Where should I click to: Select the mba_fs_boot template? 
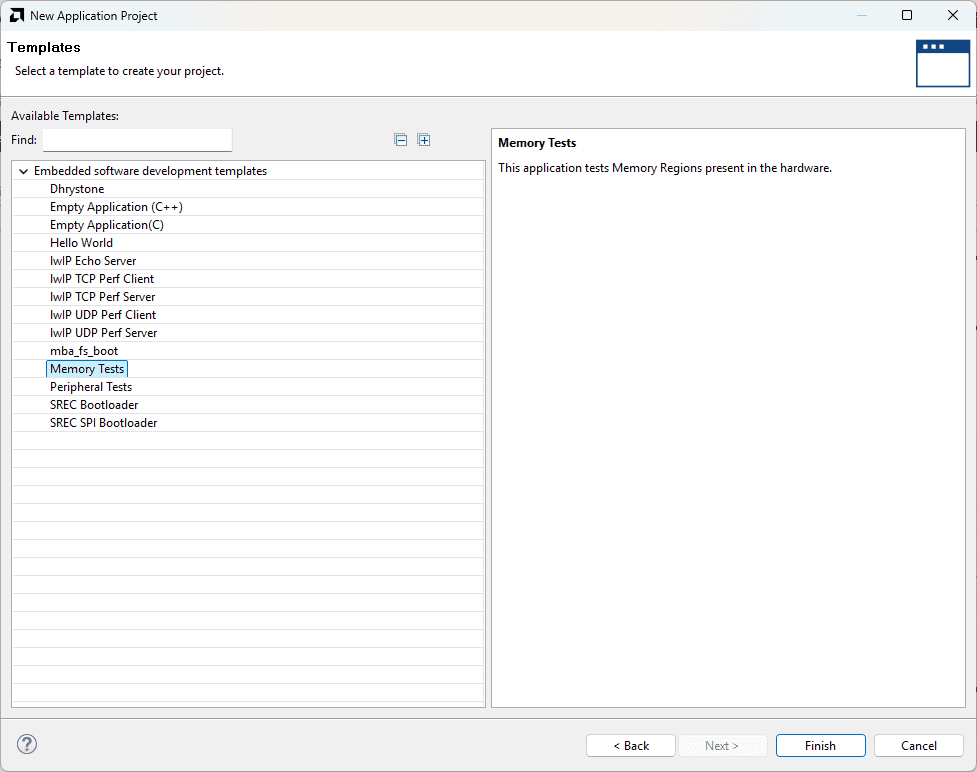(84, 351)
